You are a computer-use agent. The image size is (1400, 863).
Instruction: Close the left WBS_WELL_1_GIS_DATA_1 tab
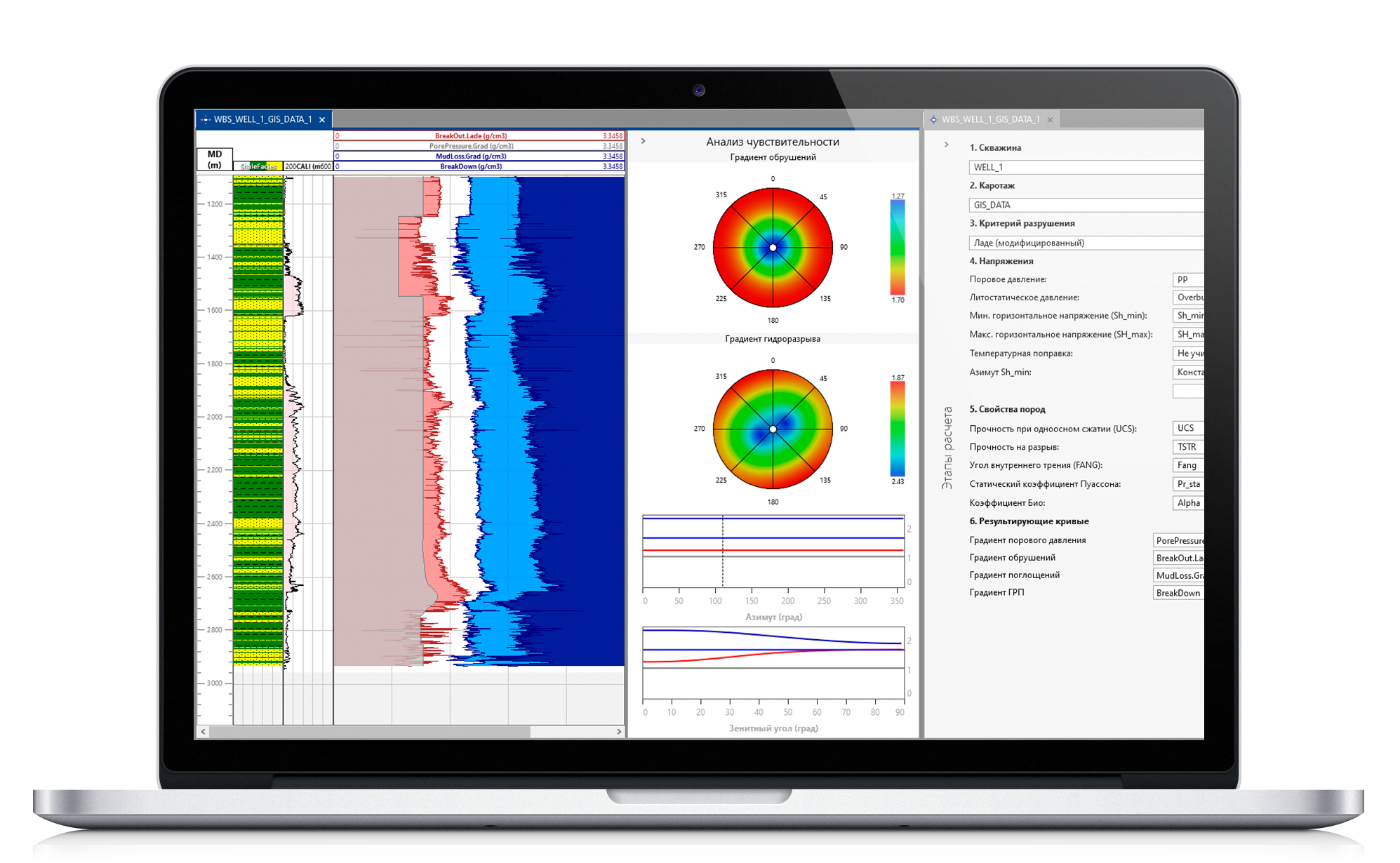click(x=322, y=120)
